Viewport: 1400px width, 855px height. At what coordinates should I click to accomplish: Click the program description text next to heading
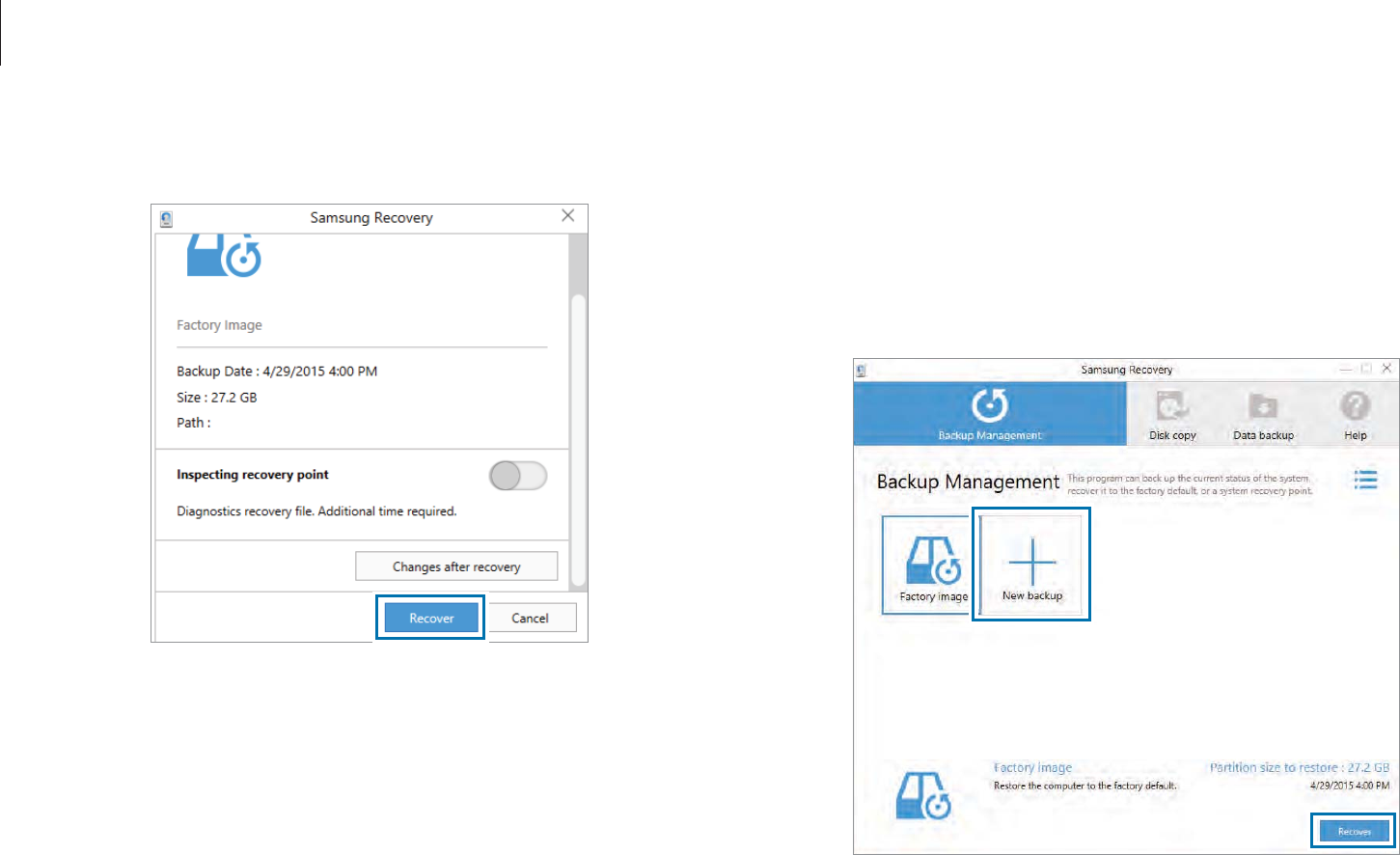1190,484
